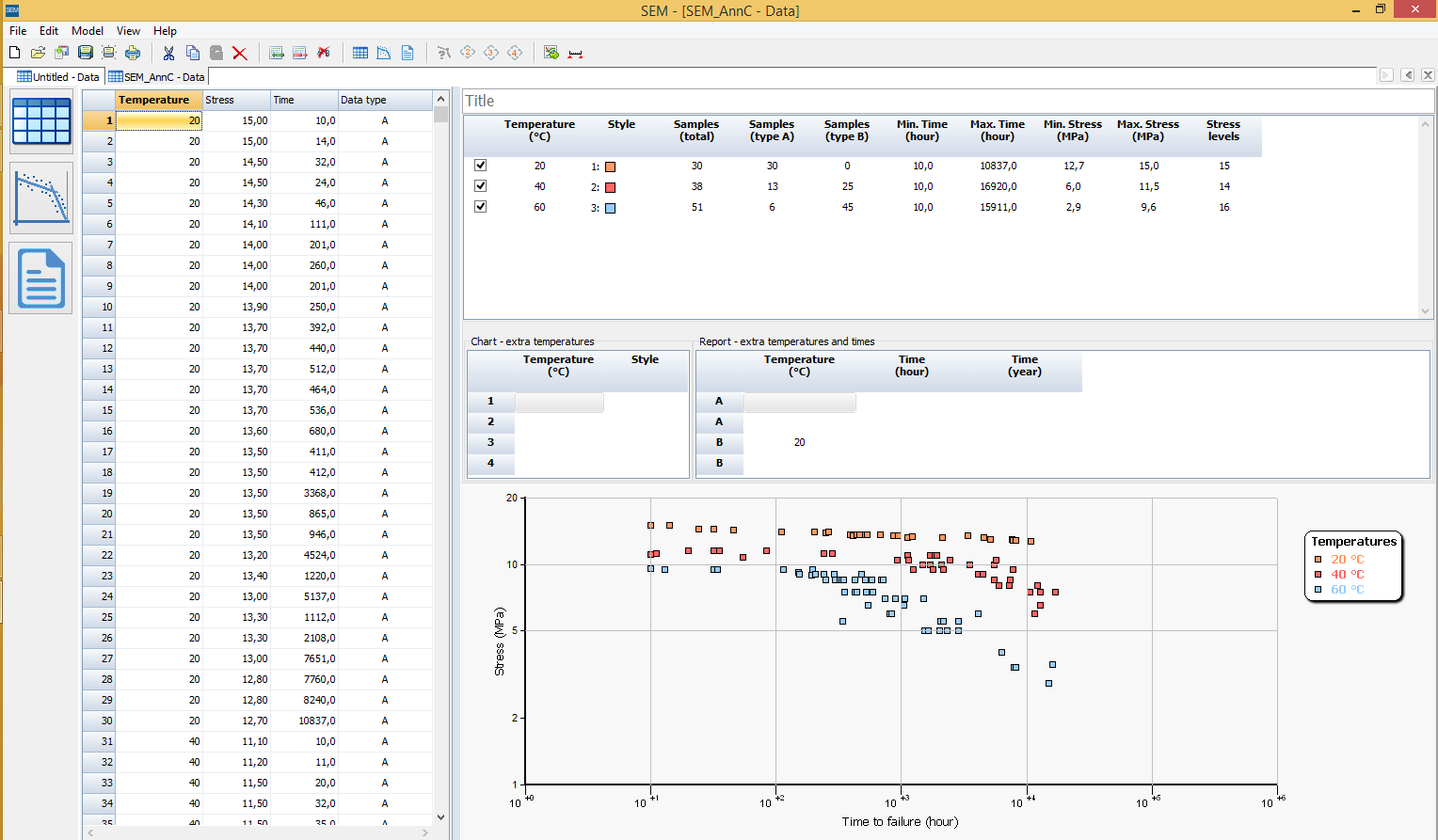Switch to the SEM_AnnC - Data tab

point(156,77)
